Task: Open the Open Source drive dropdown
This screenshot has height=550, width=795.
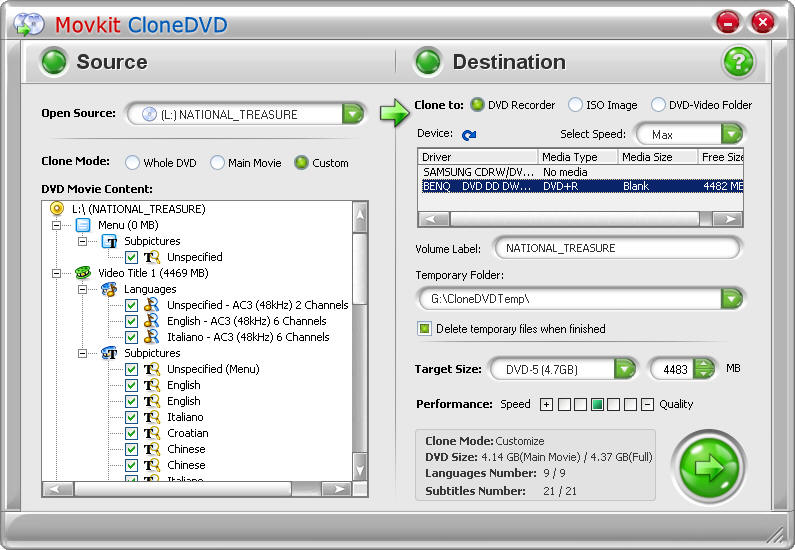Action: point(353,114)
